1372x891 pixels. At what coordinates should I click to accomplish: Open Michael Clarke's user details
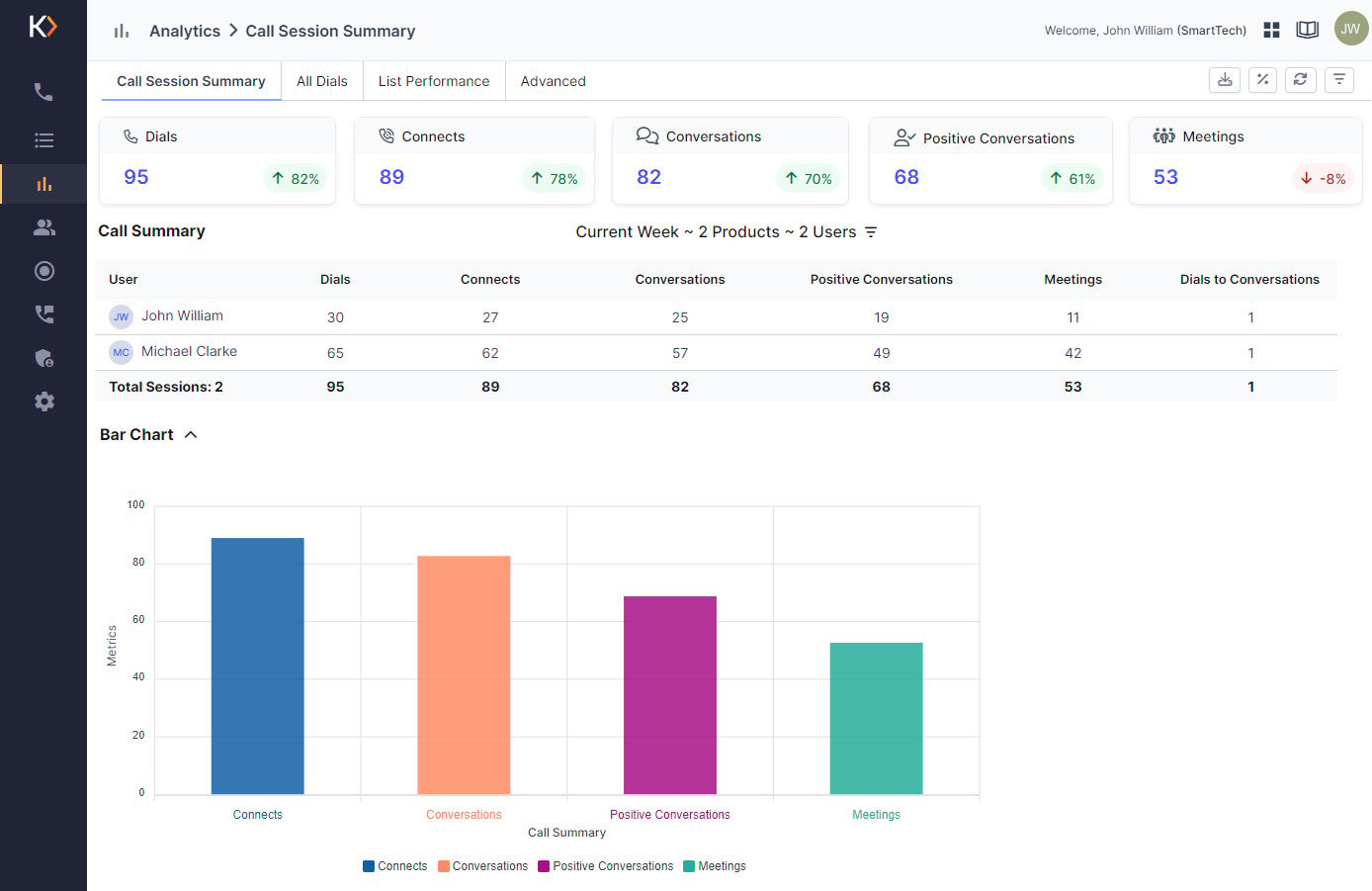[x=187, y=351]
